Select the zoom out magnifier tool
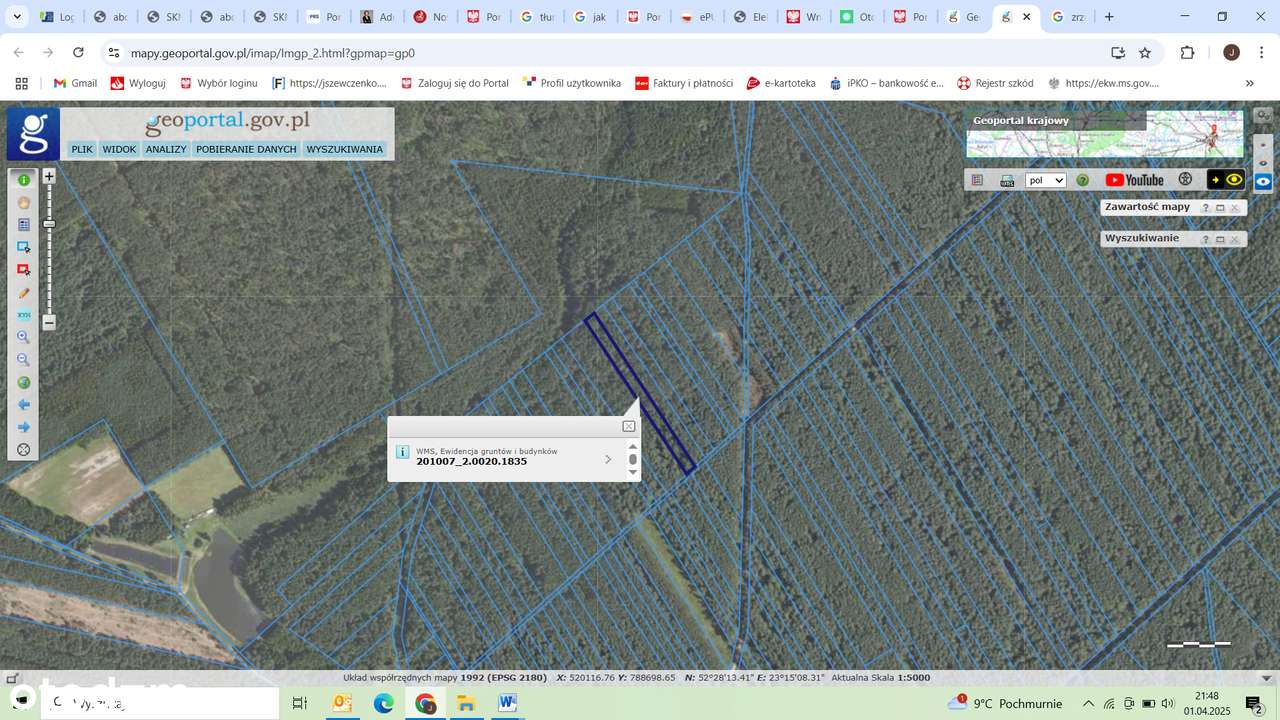Screen dimensions: 1280x720 [x=24, y=360]
